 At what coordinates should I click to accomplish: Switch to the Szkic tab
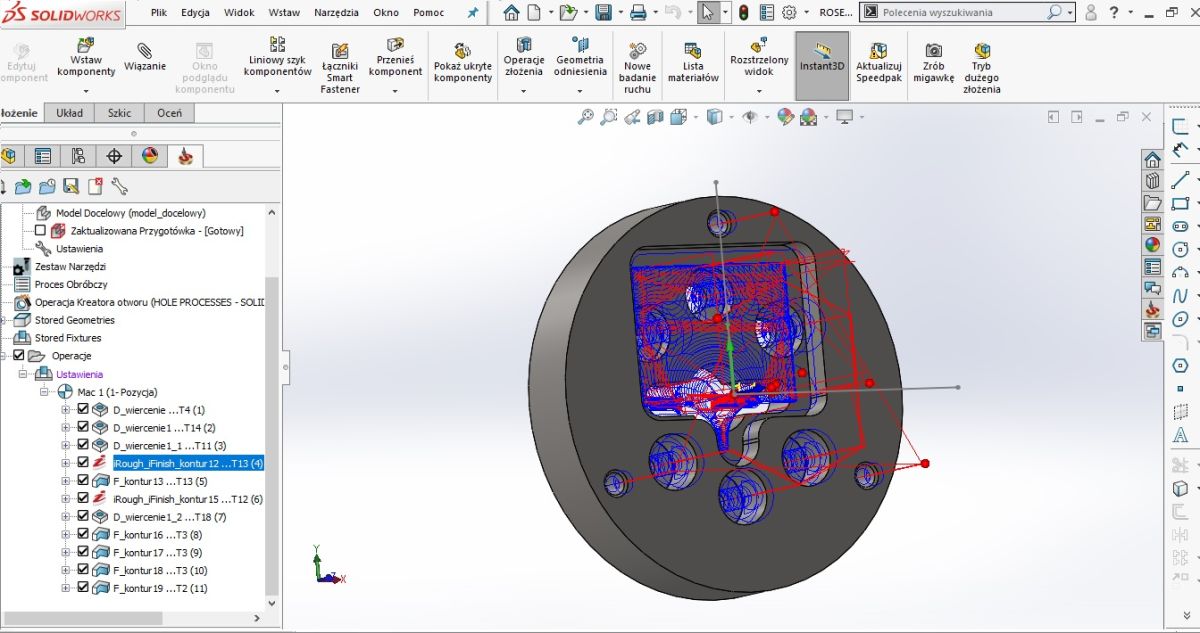pos(119,113)
